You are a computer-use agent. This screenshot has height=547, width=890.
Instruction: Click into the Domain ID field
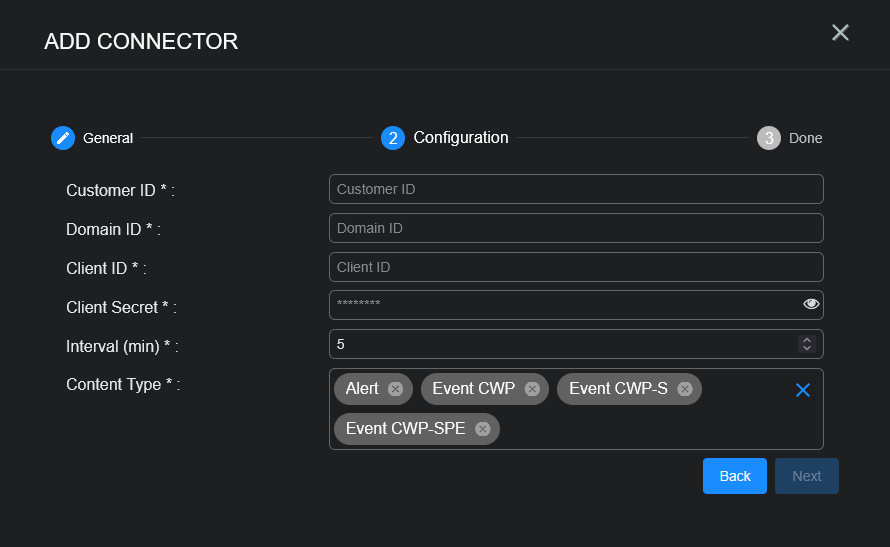click(x=575, y=228)
